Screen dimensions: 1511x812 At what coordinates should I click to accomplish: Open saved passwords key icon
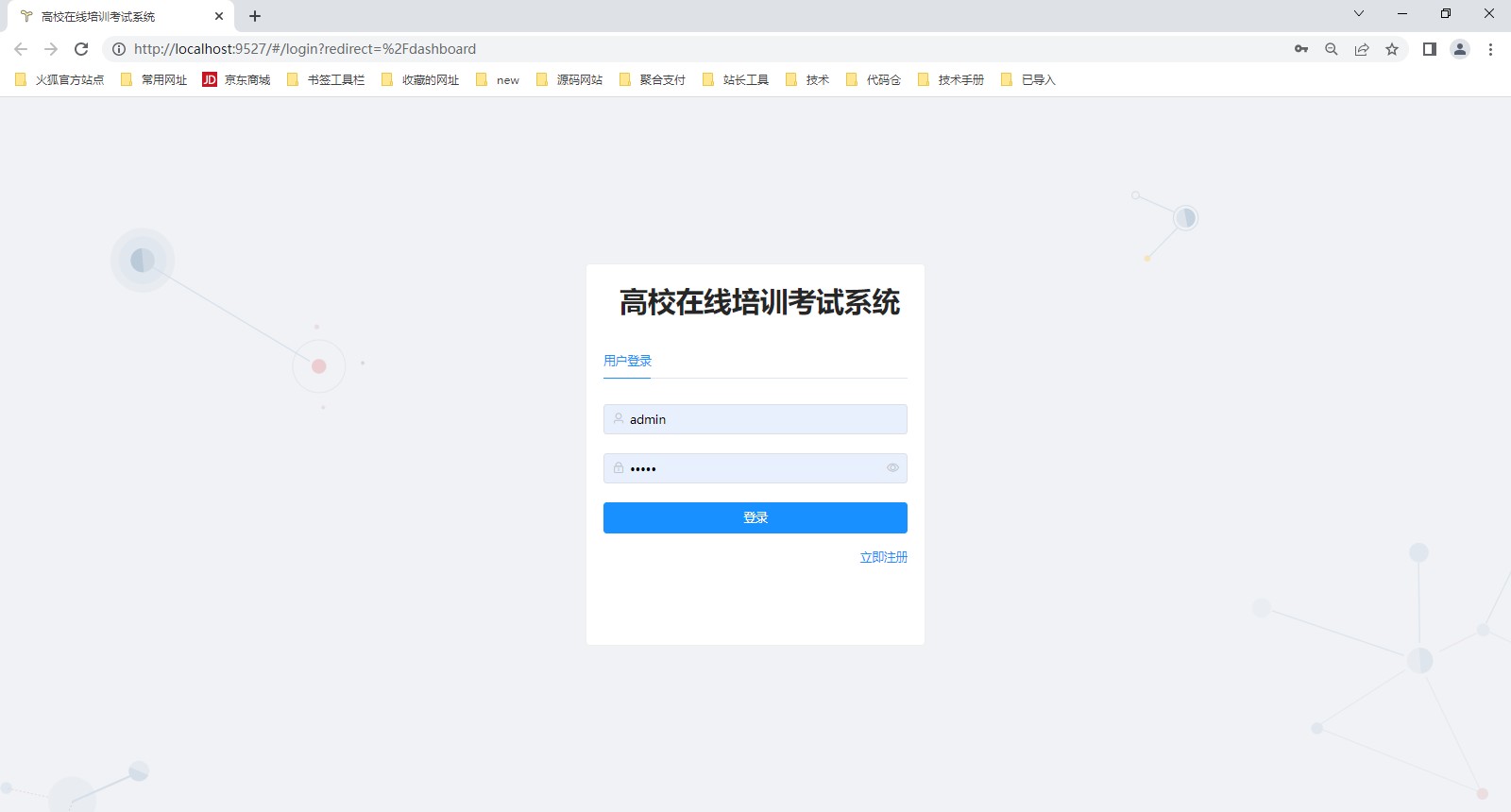1301,49
